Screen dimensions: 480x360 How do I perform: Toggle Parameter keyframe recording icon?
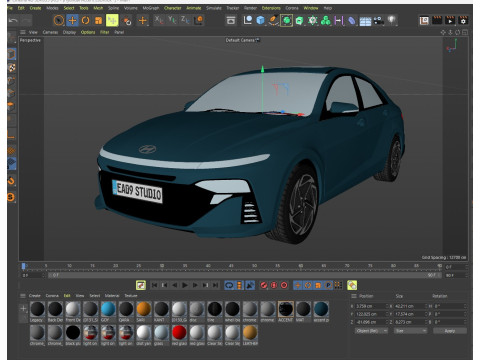328,285
